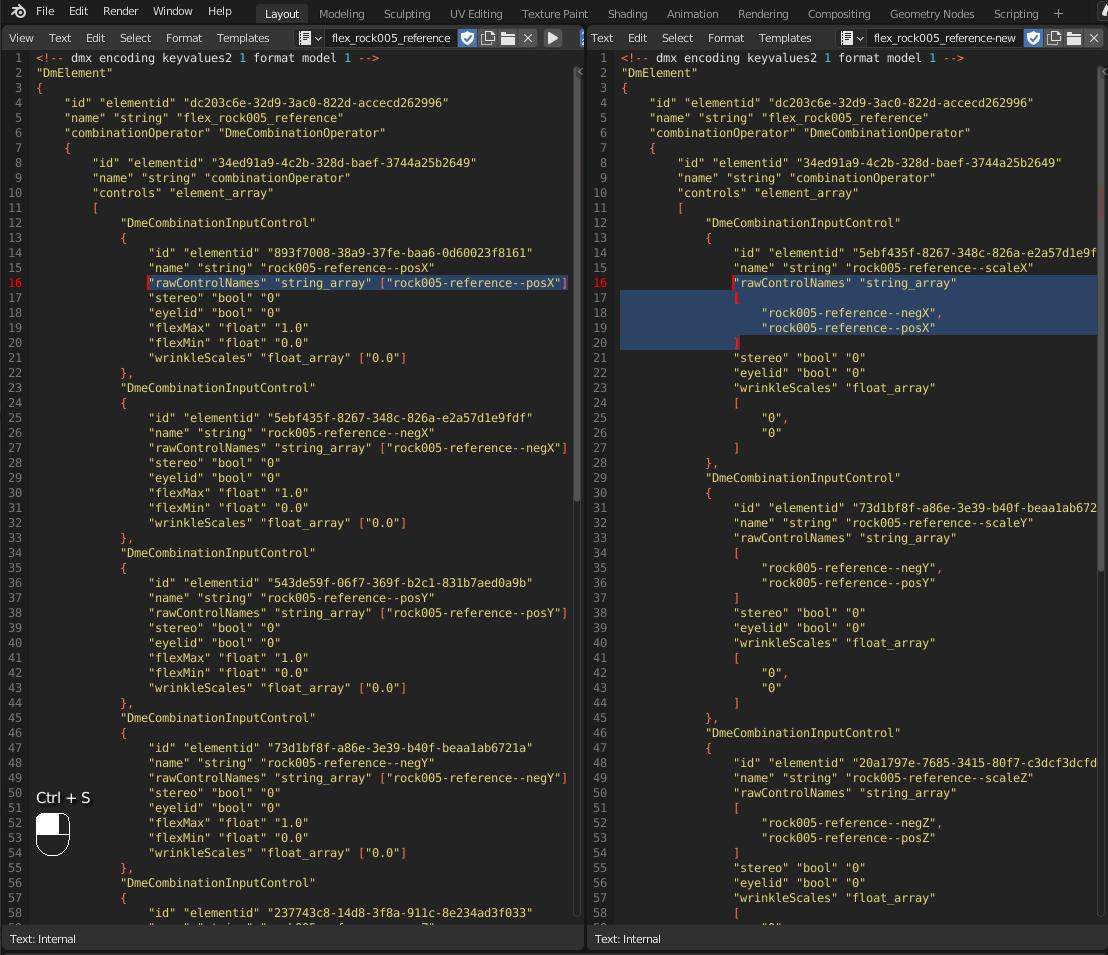Open Templates menu in left text editor

pos(243,38)
